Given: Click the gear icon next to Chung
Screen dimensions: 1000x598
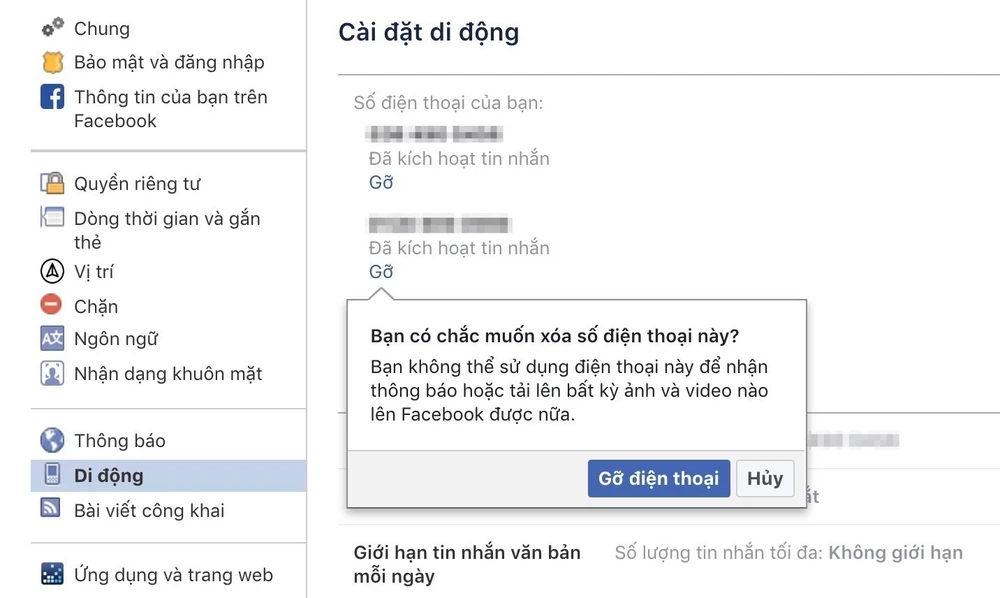Looking at the screenshot, I should coord(52,28).
